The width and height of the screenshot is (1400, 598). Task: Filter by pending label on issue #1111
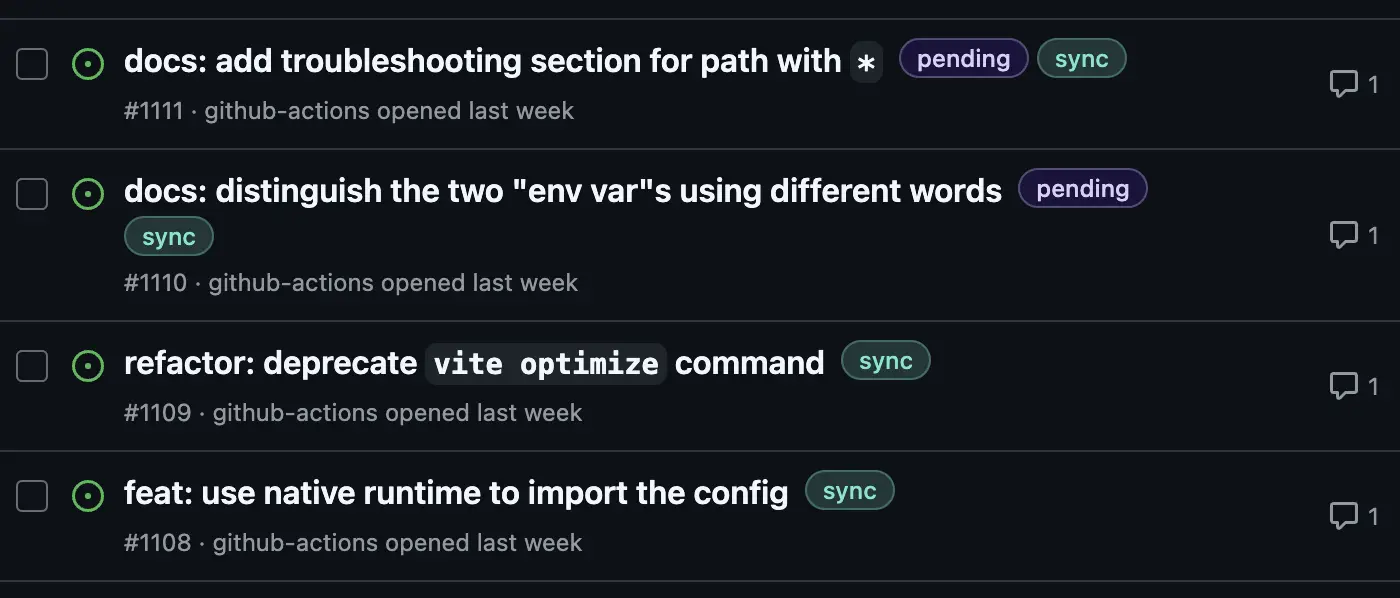click(963, 59)
